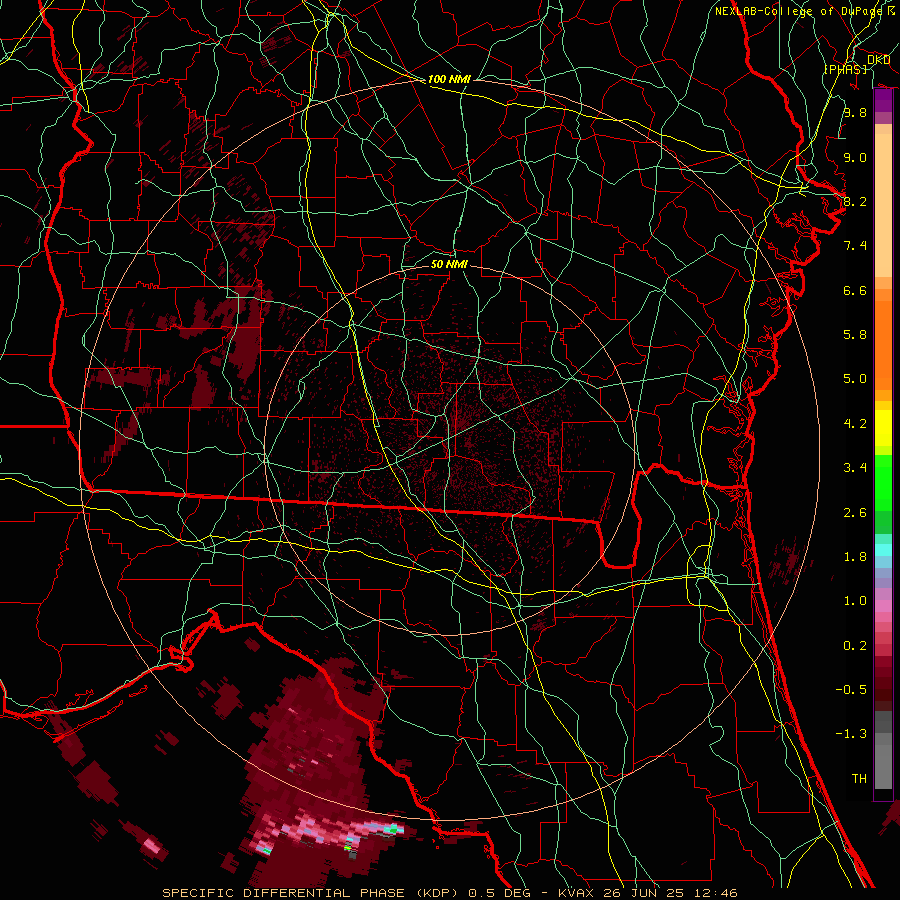
Task: Click the TH threshold legend label
Action: click(x=859, y=779)
